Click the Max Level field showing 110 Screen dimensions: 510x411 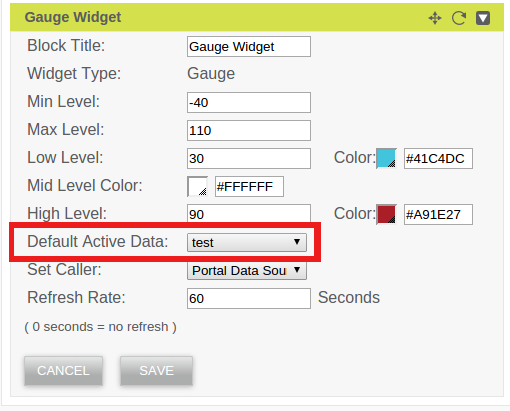(x=249, y=130)
